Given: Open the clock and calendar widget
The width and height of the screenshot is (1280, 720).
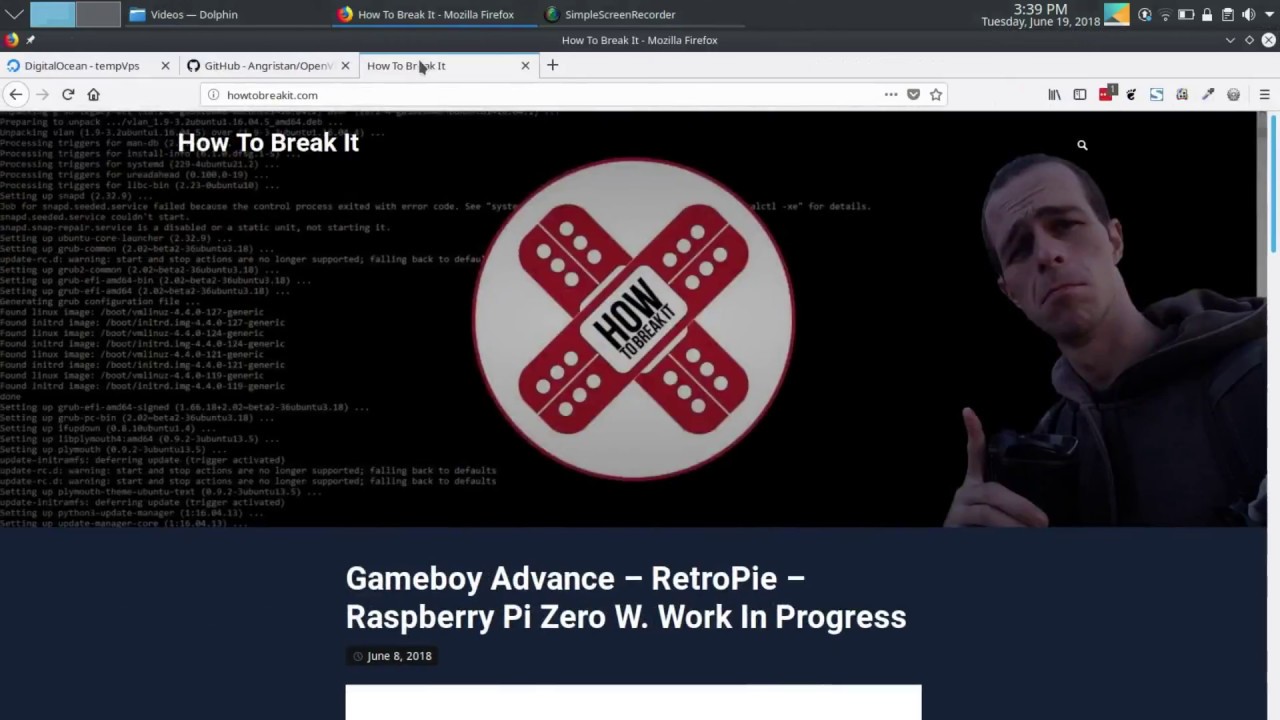Looking at the screenshot, I should coord(1040,15).
